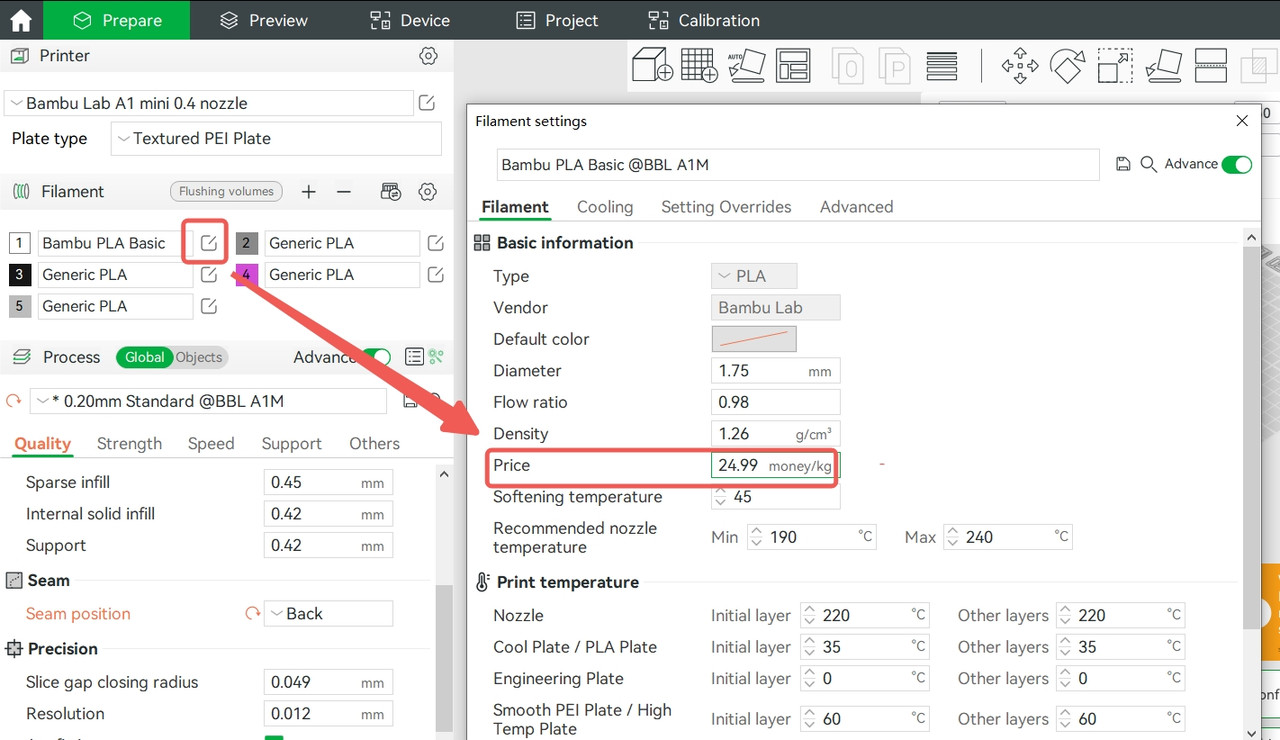The image size is (1280, 740).
Task: Close the Filament settings dialog
Action: [x=1242, y=121]
